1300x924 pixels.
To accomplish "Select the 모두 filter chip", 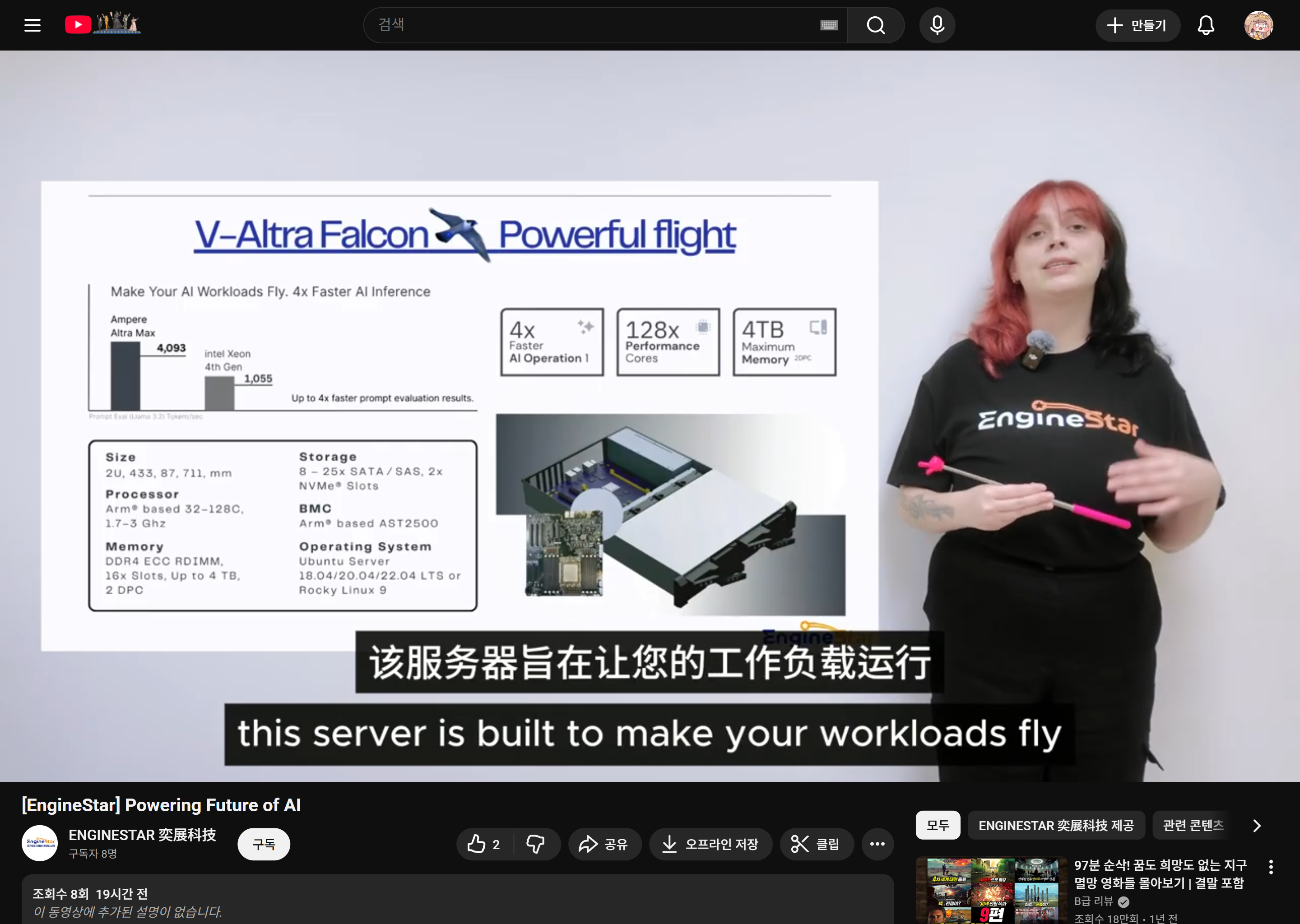I will point(938,825).
